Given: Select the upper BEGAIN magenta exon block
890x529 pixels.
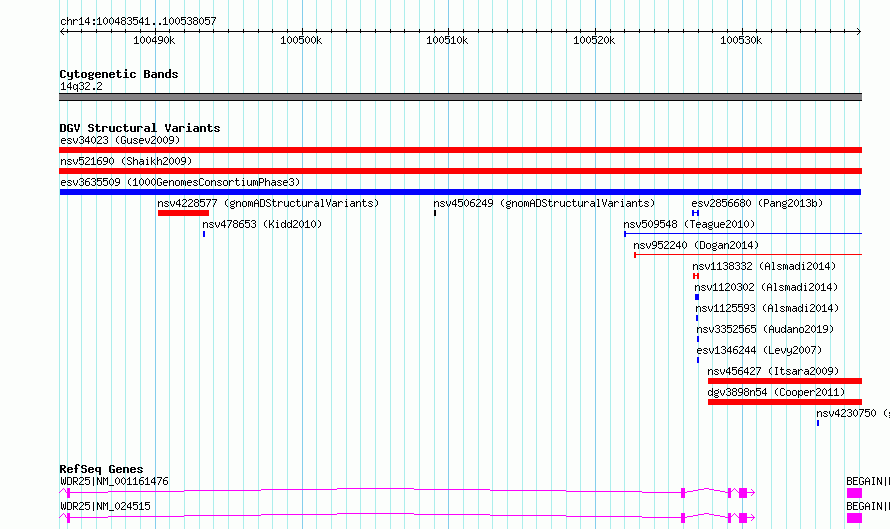Looking at the screenshot, I should (x=854, y=493).
